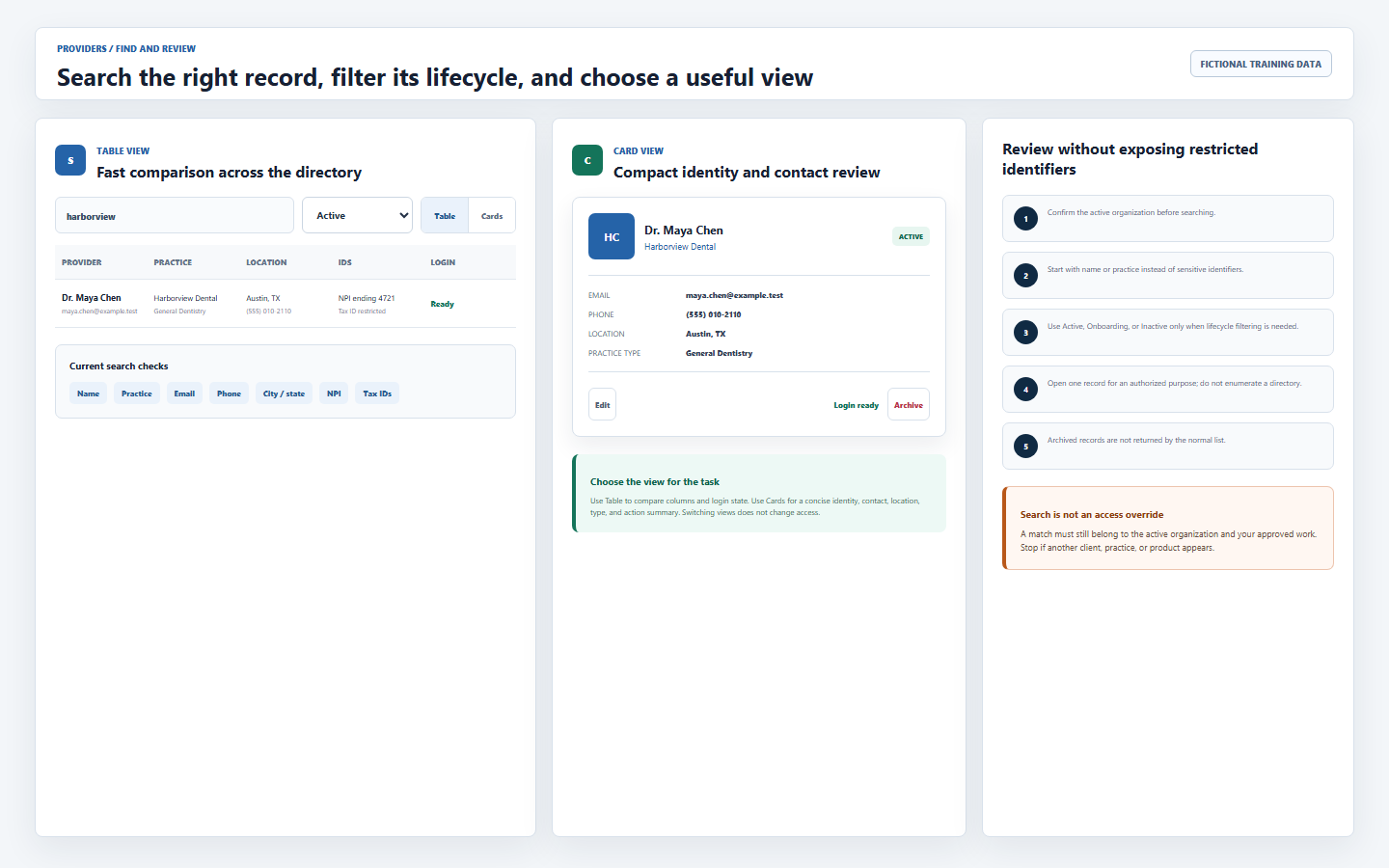The image size is (1389, 868).
Task: Click the step 5 number circle
Action: pos(1025,447)
